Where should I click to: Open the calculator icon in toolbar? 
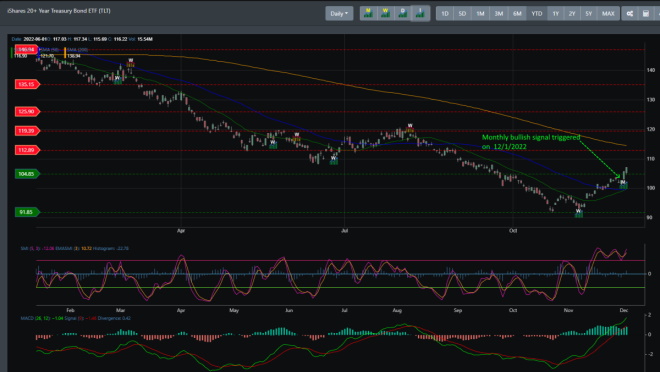click(646, 13)
